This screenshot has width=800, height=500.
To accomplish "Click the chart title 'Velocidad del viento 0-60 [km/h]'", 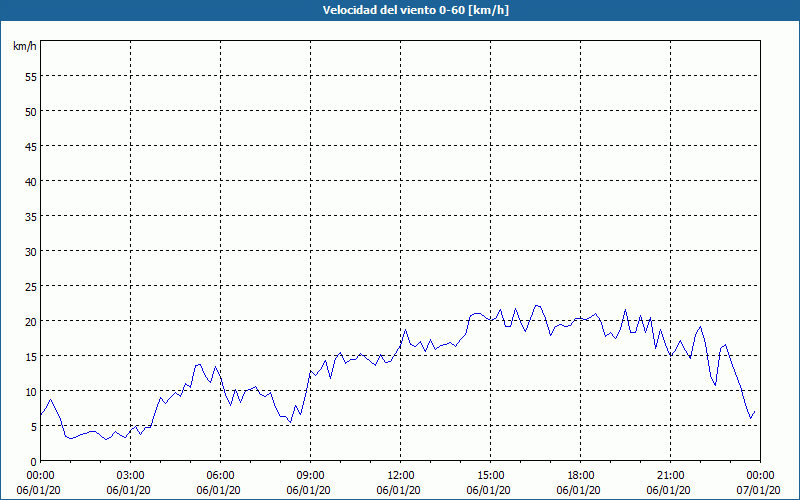I will (415, 10).
